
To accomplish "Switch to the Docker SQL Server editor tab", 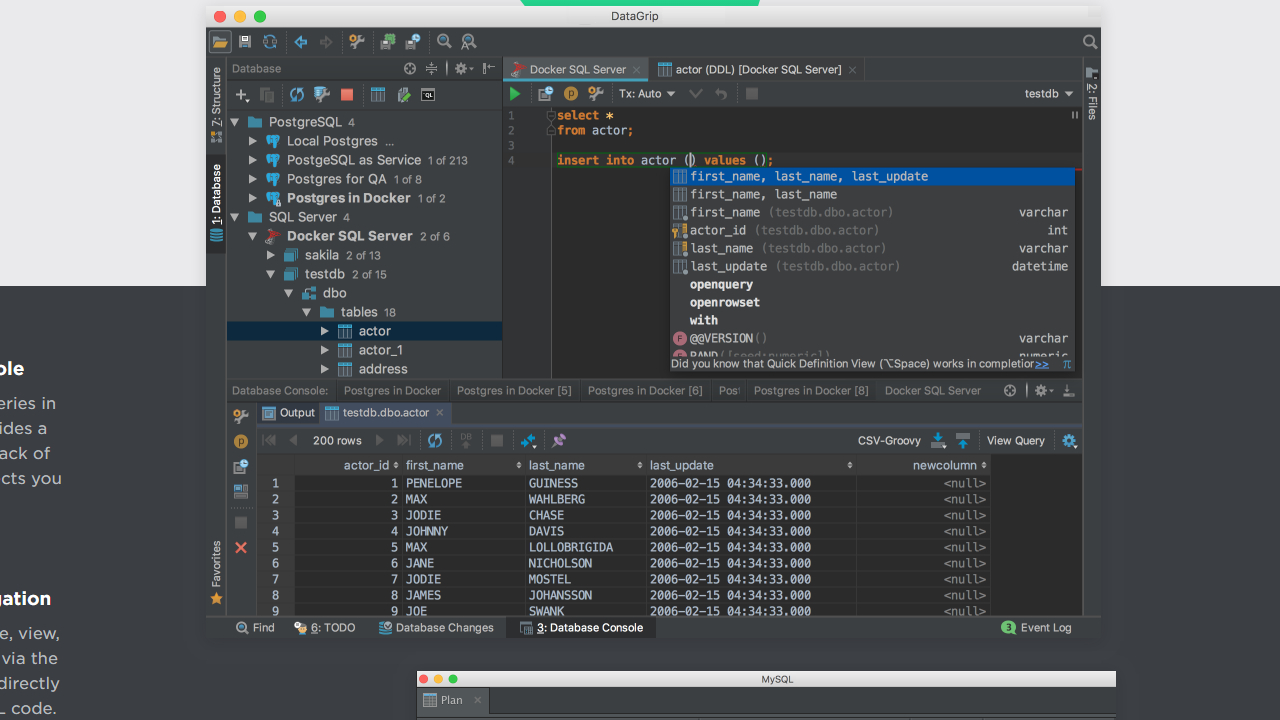I will click(x=576, y=69).
